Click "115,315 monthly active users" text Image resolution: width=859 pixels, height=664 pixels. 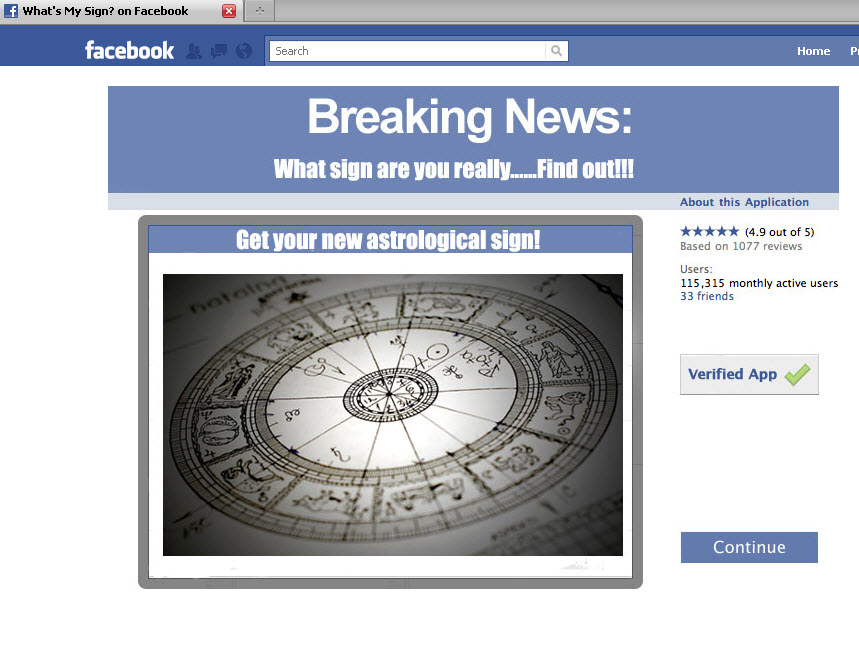click(x=759, y=283)
